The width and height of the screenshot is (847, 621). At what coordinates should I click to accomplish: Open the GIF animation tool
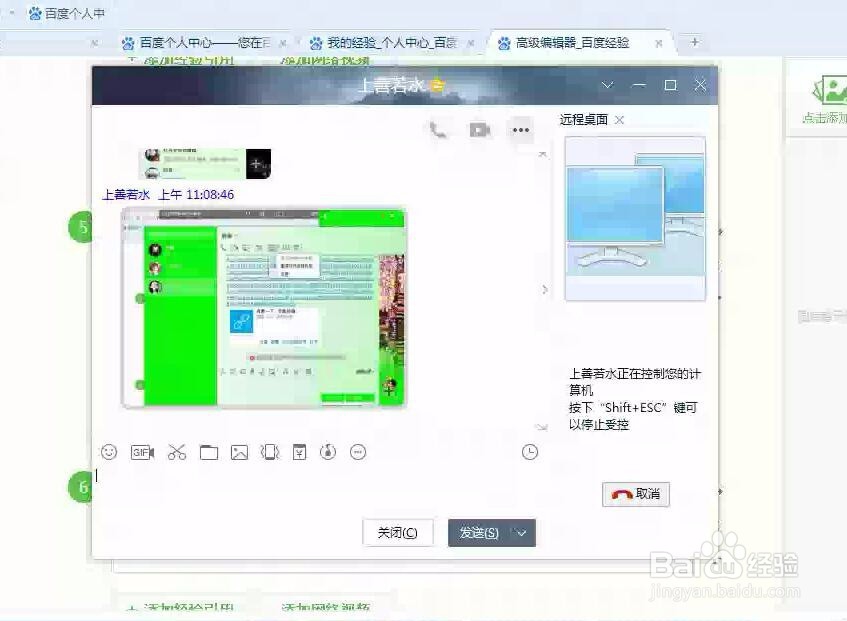click(142, 452)
